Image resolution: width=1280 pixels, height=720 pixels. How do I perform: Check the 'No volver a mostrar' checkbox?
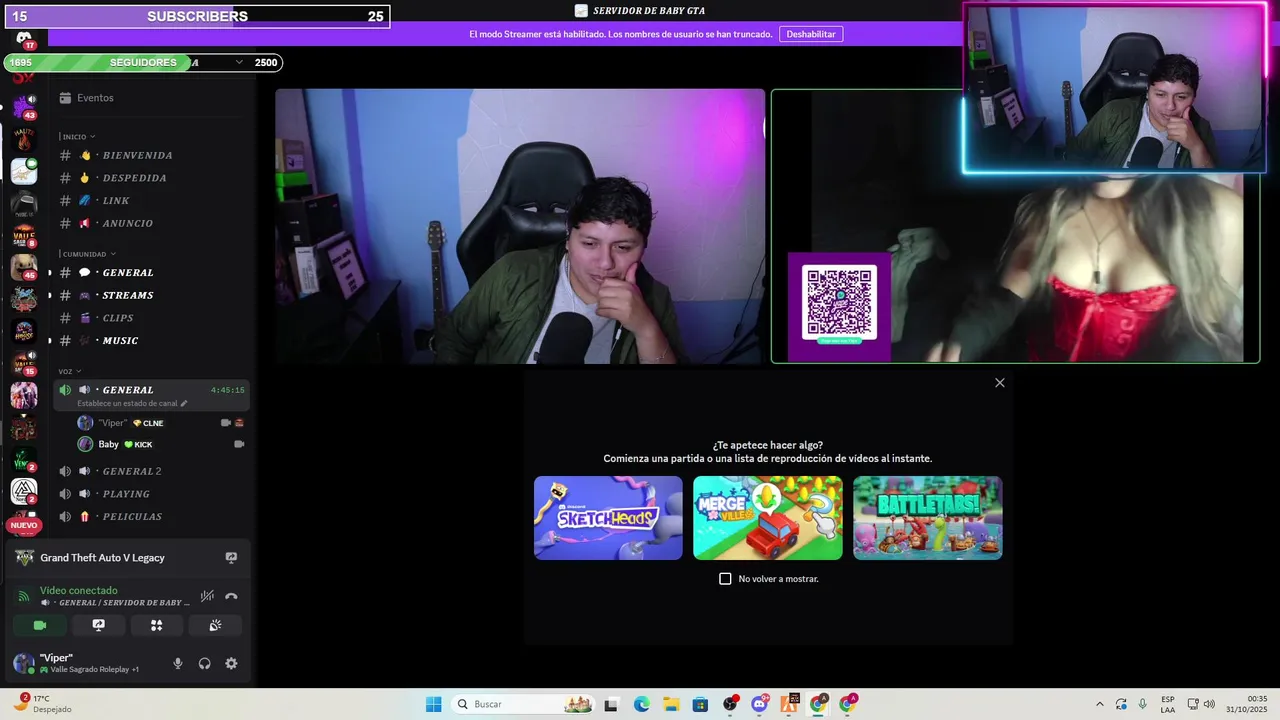coord(725,579)
